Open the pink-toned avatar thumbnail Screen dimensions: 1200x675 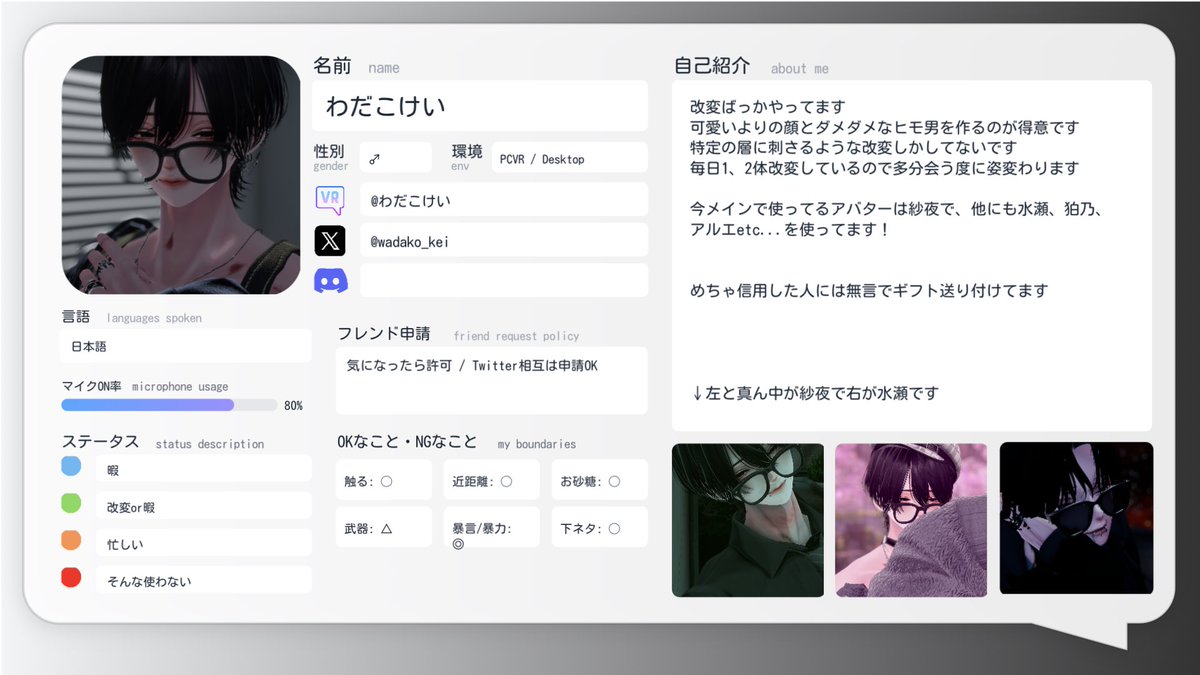coord(911,520)
